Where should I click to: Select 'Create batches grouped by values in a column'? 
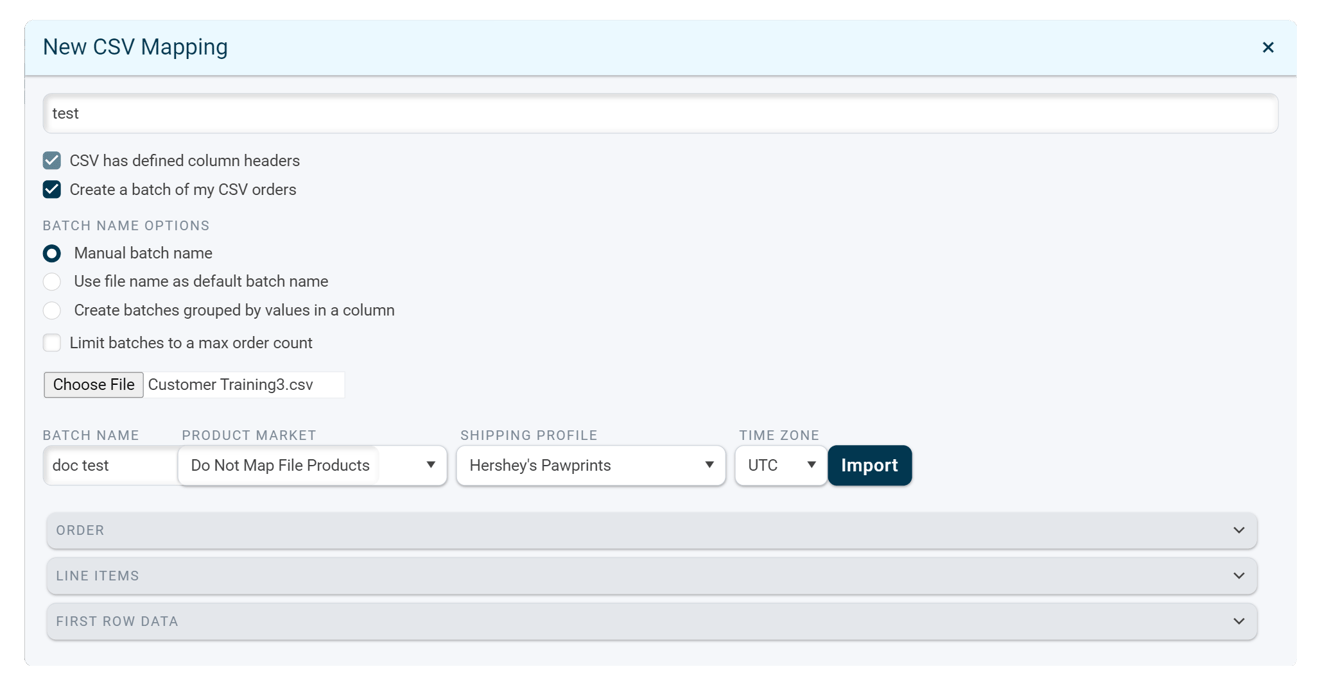click(52, 310)
